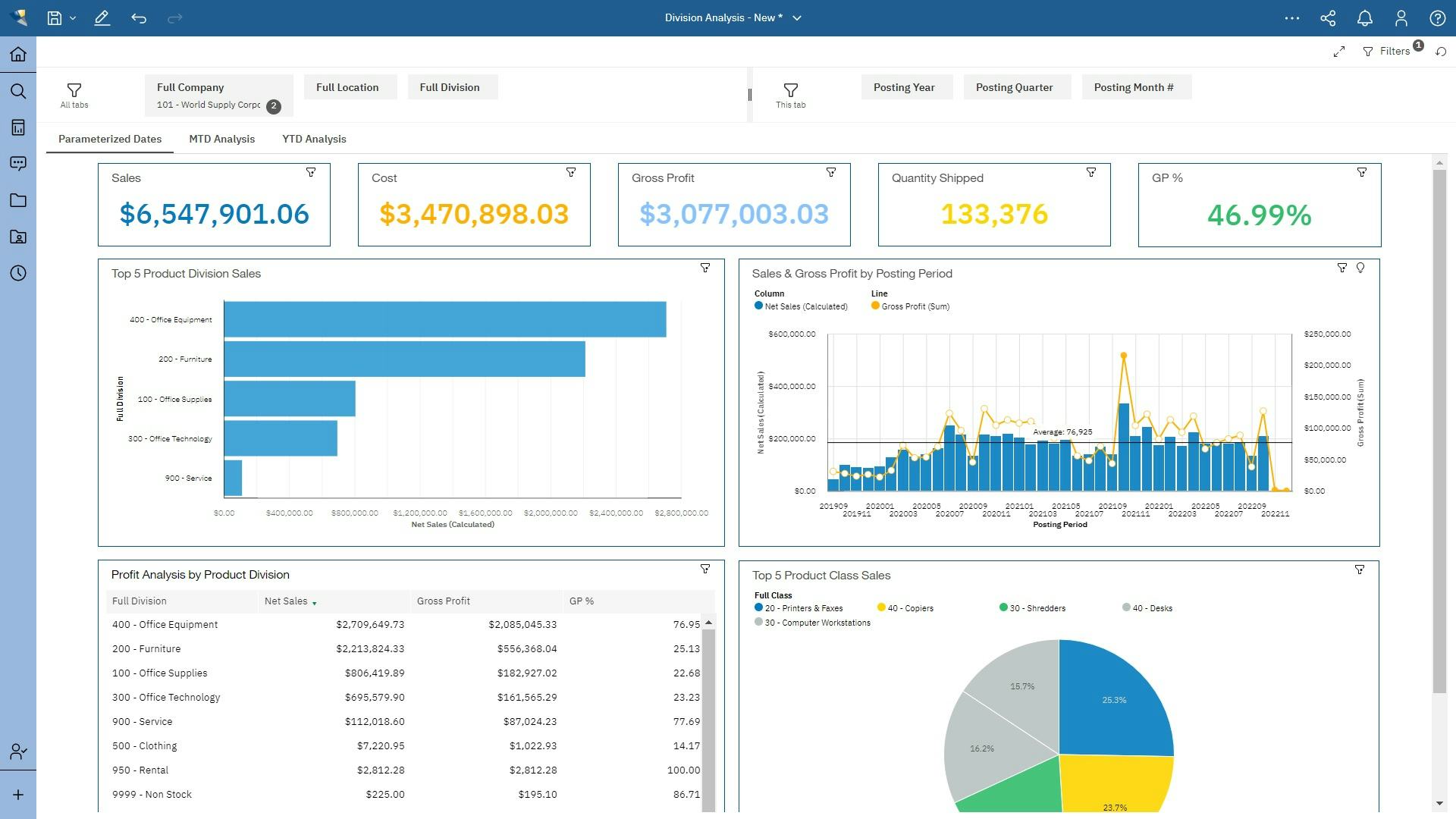Screen dimensions: 1456x819
Task: Click the filter icon on Top 5 Product Division Sales
Action: coord(705,268)
